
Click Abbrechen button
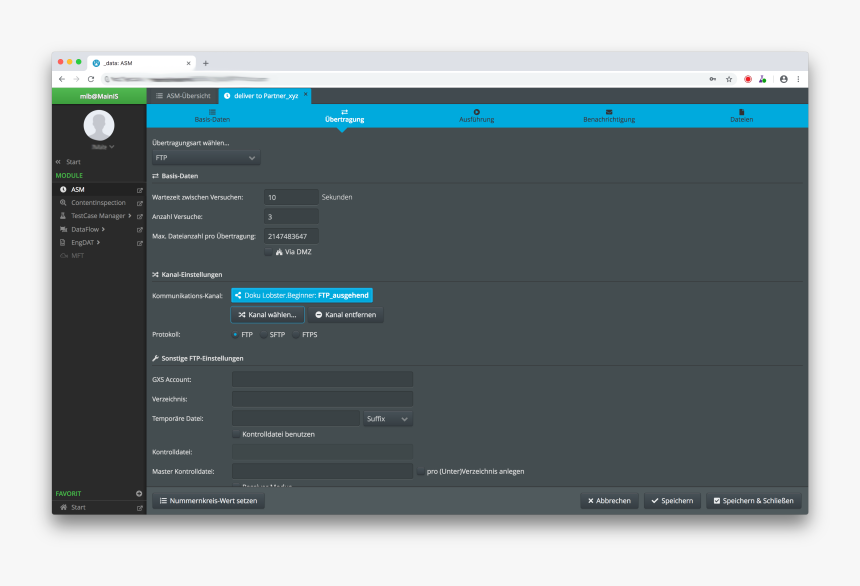609,500
